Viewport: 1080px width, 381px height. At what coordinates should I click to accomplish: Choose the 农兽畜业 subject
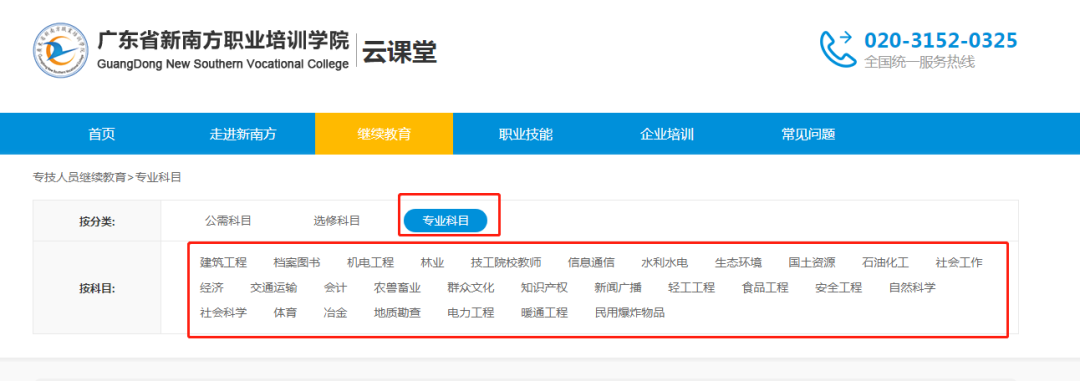pos(397,287)
